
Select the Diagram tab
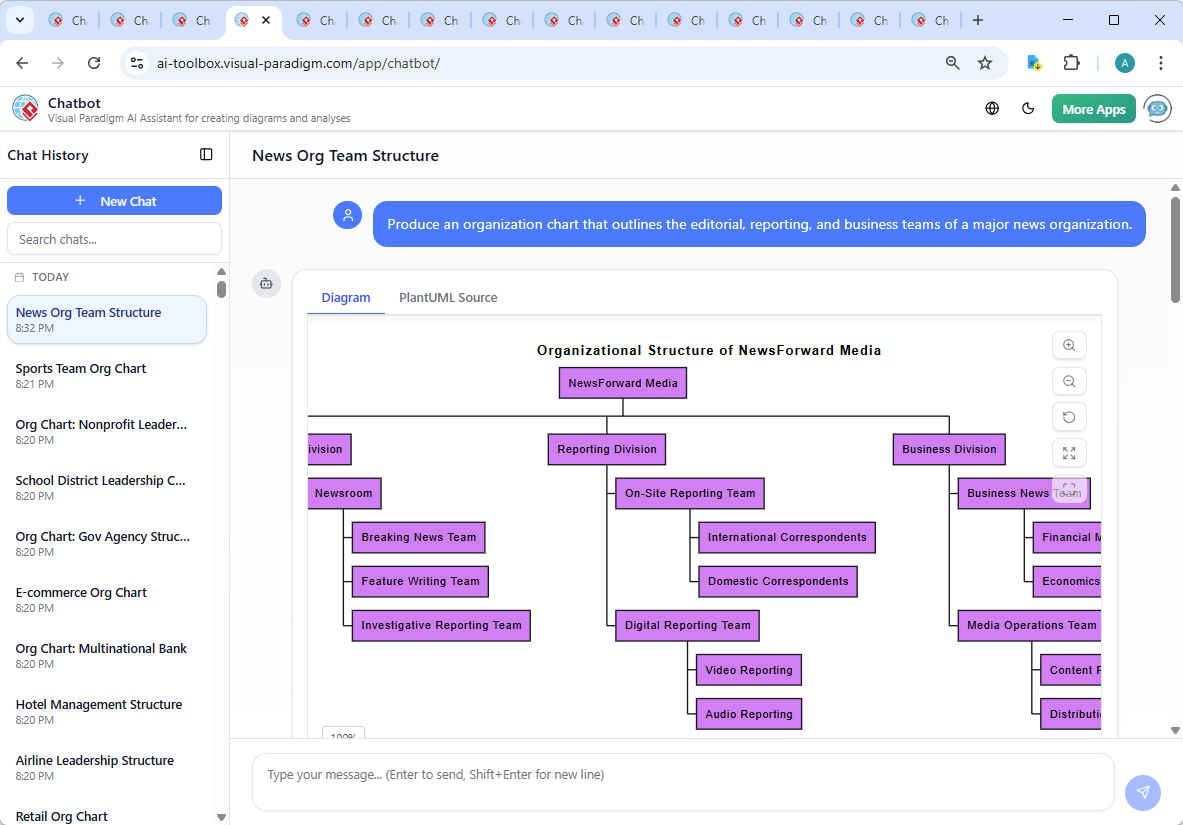pos(346,297)
